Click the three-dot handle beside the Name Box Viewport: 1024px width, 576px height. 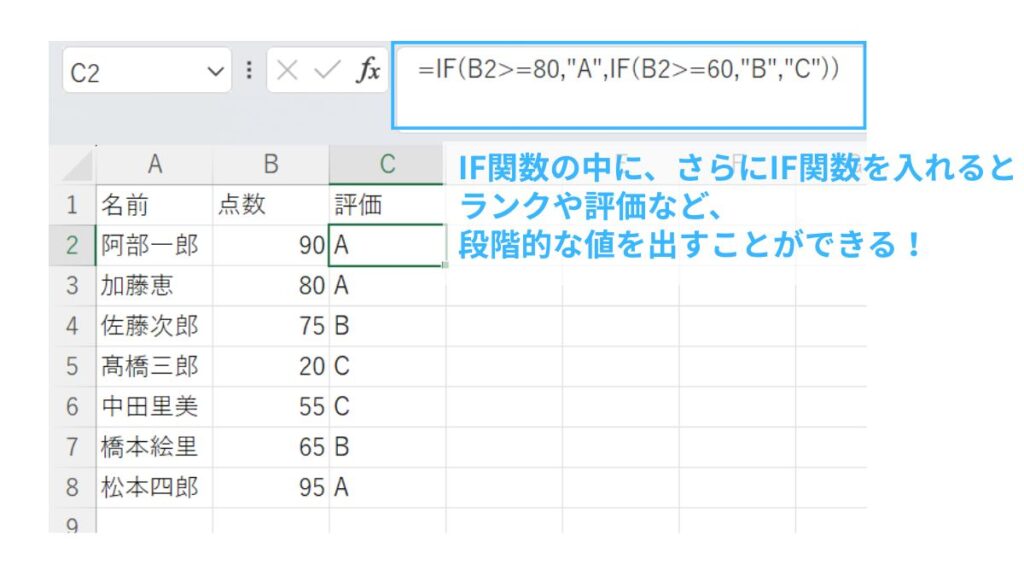click(x=249, y=70)
